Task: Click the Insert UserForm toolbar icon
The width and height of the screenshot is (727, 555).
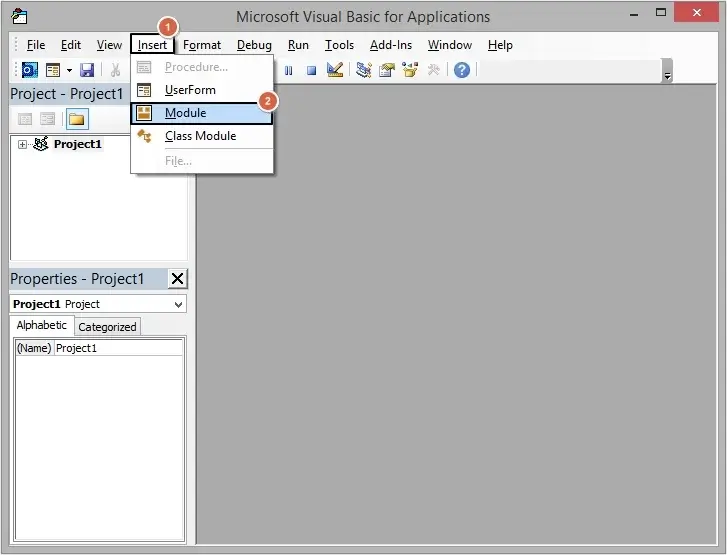Action: pyautogui.click(x=53, y=70)
